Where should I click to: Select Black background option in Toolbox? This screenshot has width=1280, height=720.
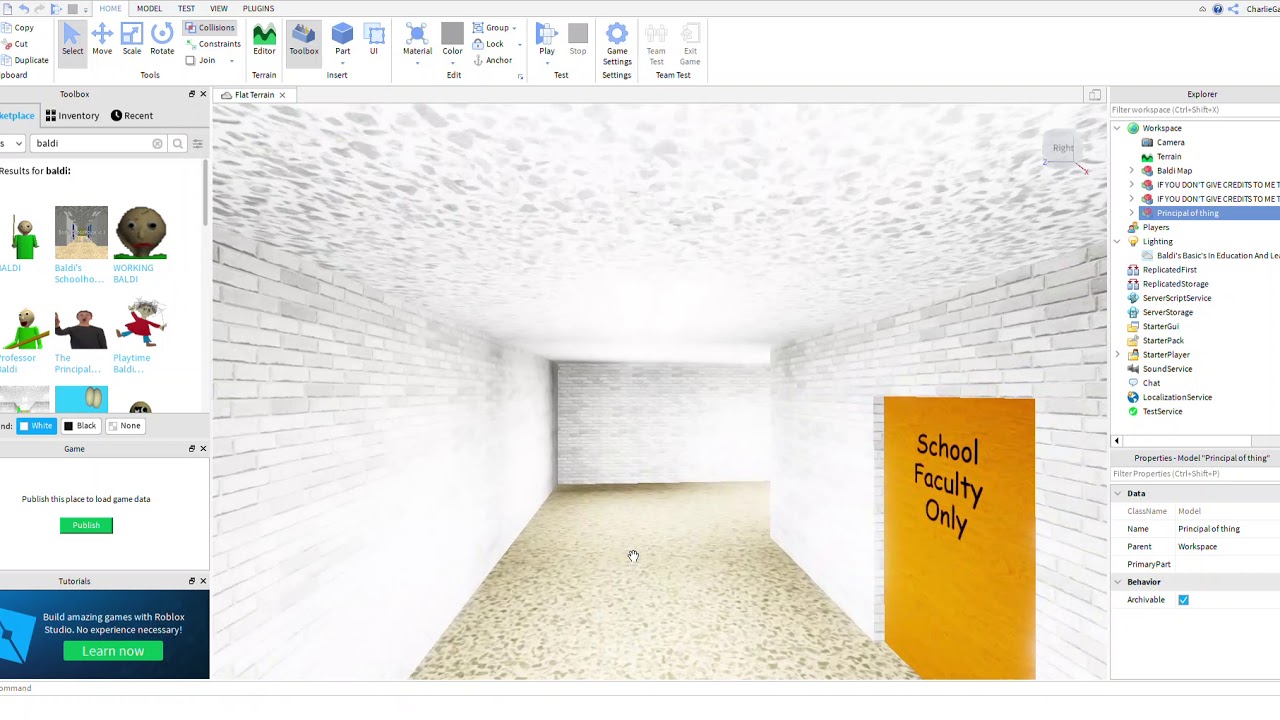click(x=79, y=426)
